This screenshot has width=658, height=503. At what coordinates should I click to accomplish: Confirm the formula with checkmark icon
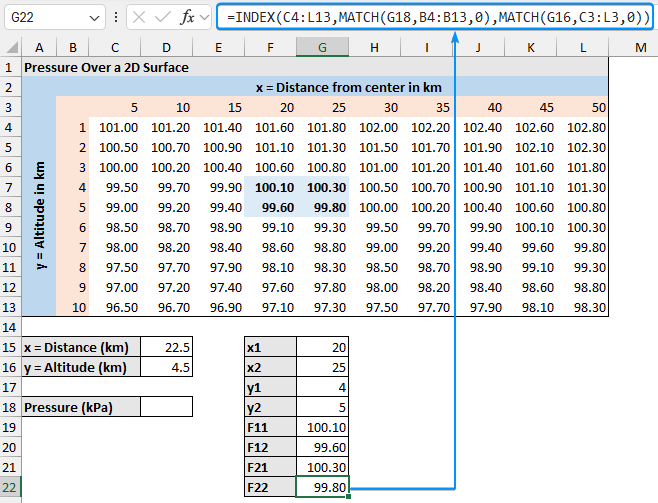click(162, 17)
